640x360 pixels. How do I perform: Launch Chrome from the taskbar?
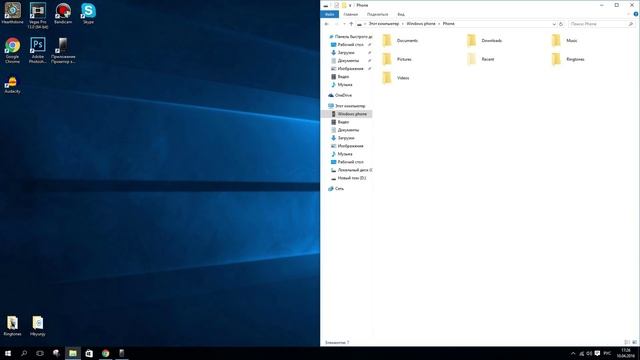pos(105,353)
